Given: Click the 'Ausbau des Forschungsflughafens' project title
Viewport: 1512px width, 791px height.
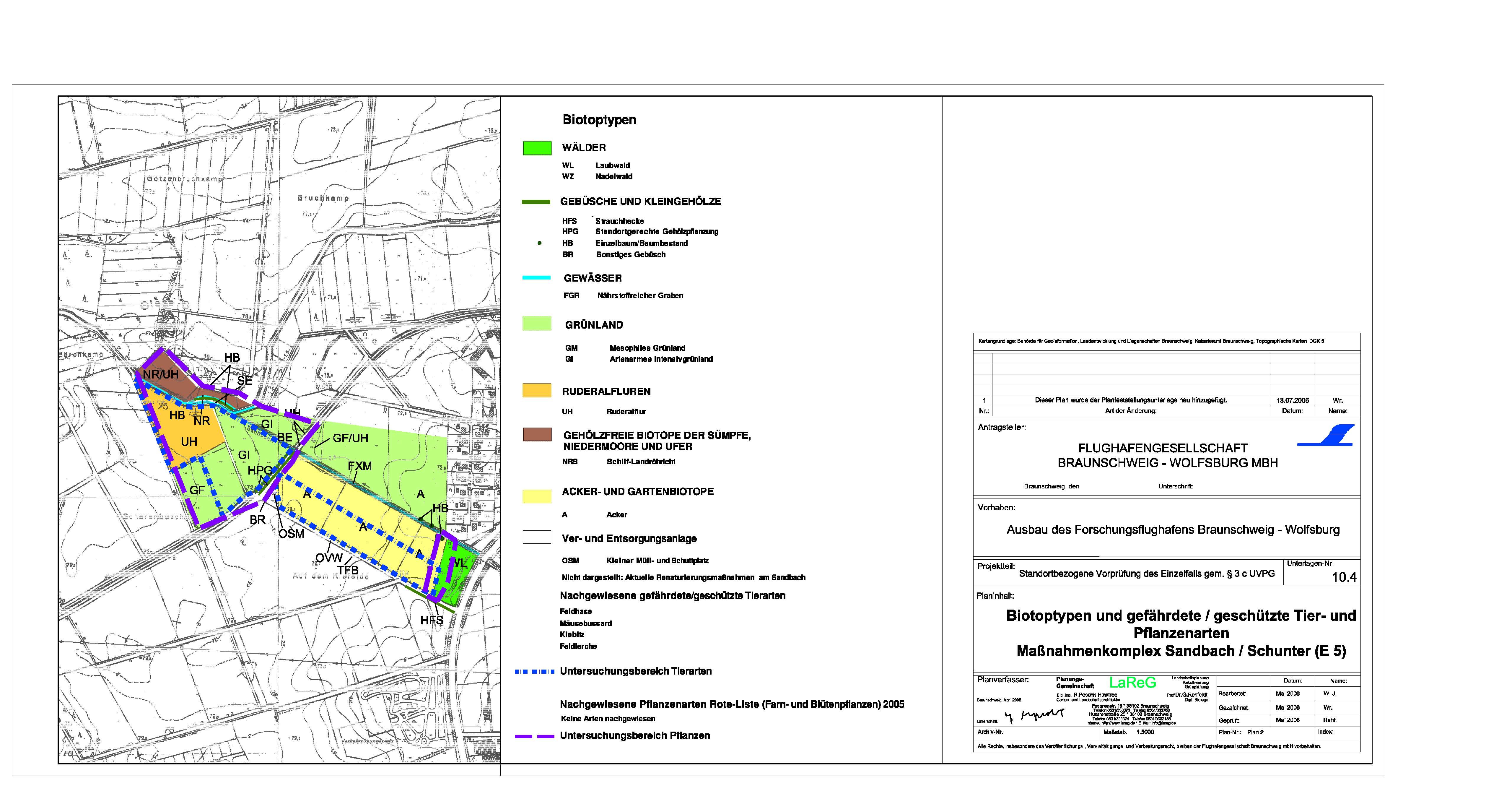Looking at the screenshot, I should click(x=1173, y=530).
